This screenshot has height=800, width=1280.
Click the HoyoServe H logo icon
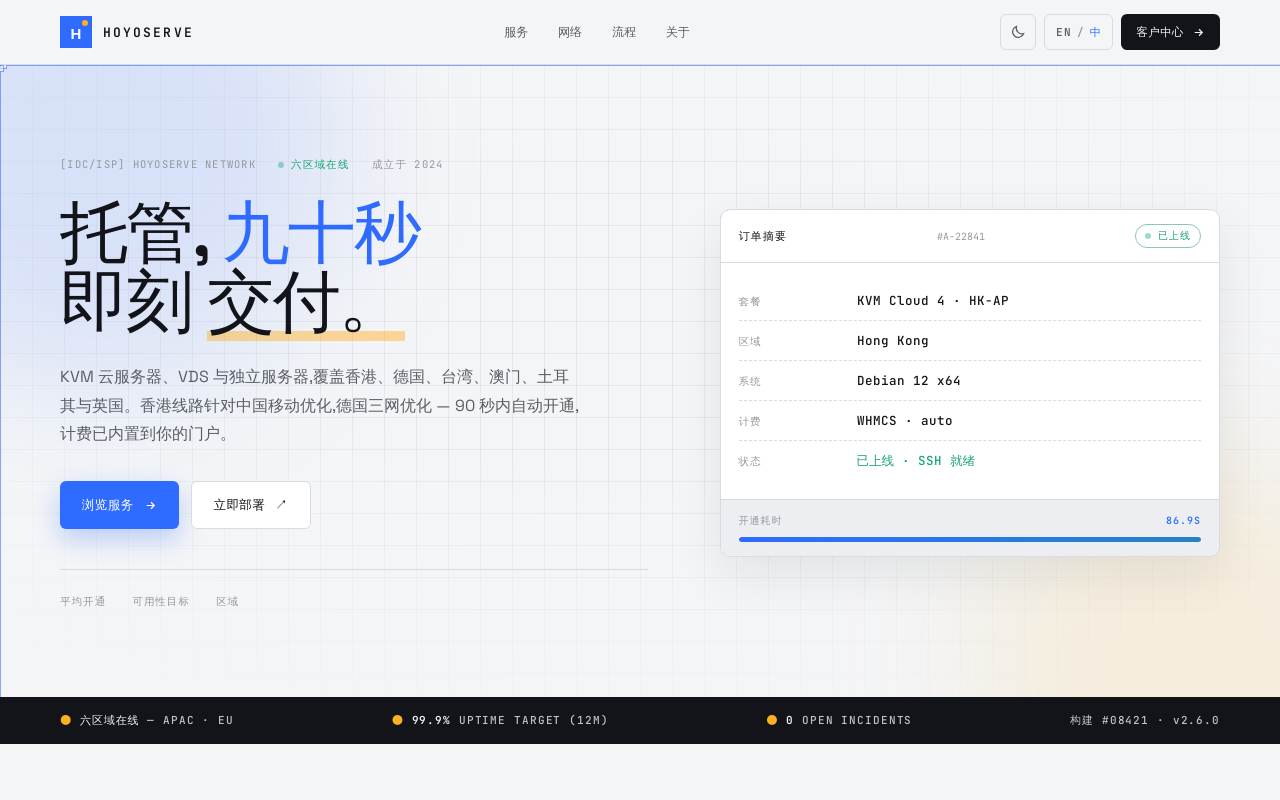click(x=76, y=32)
